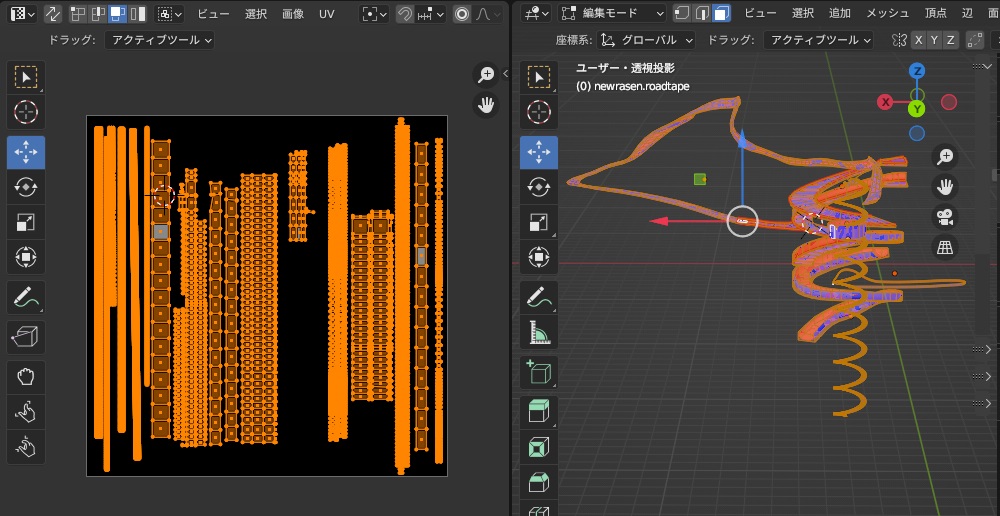Open the 編集モード mode dropdown

[612, 13]
